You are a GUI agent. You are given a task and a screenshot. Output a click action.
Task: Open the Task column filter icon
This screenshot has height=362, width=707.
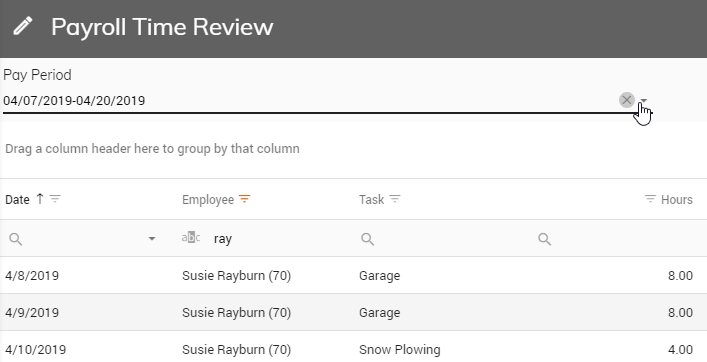[395, 199]
